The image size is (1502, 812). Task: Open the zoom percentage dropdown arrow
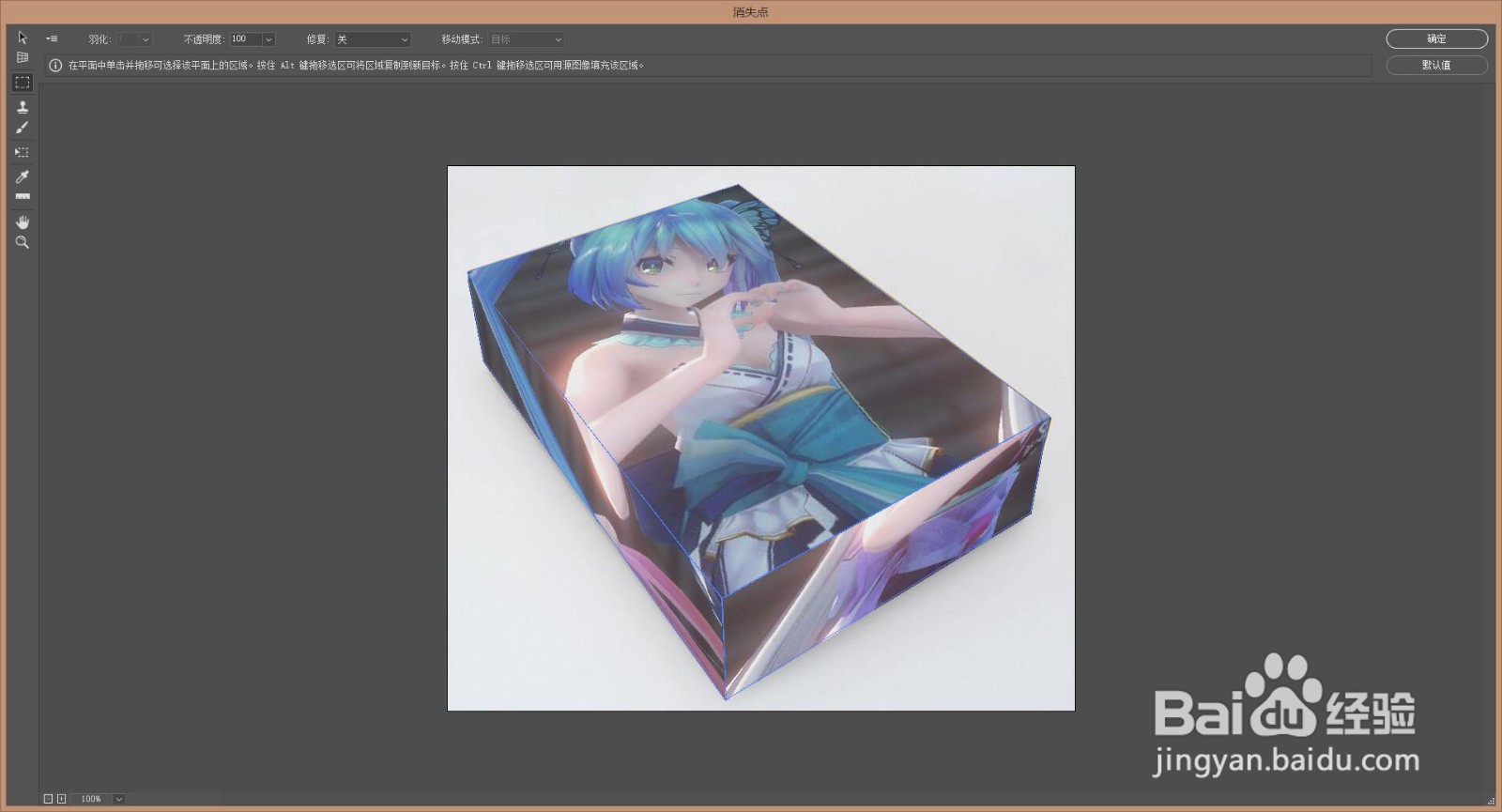119,799
